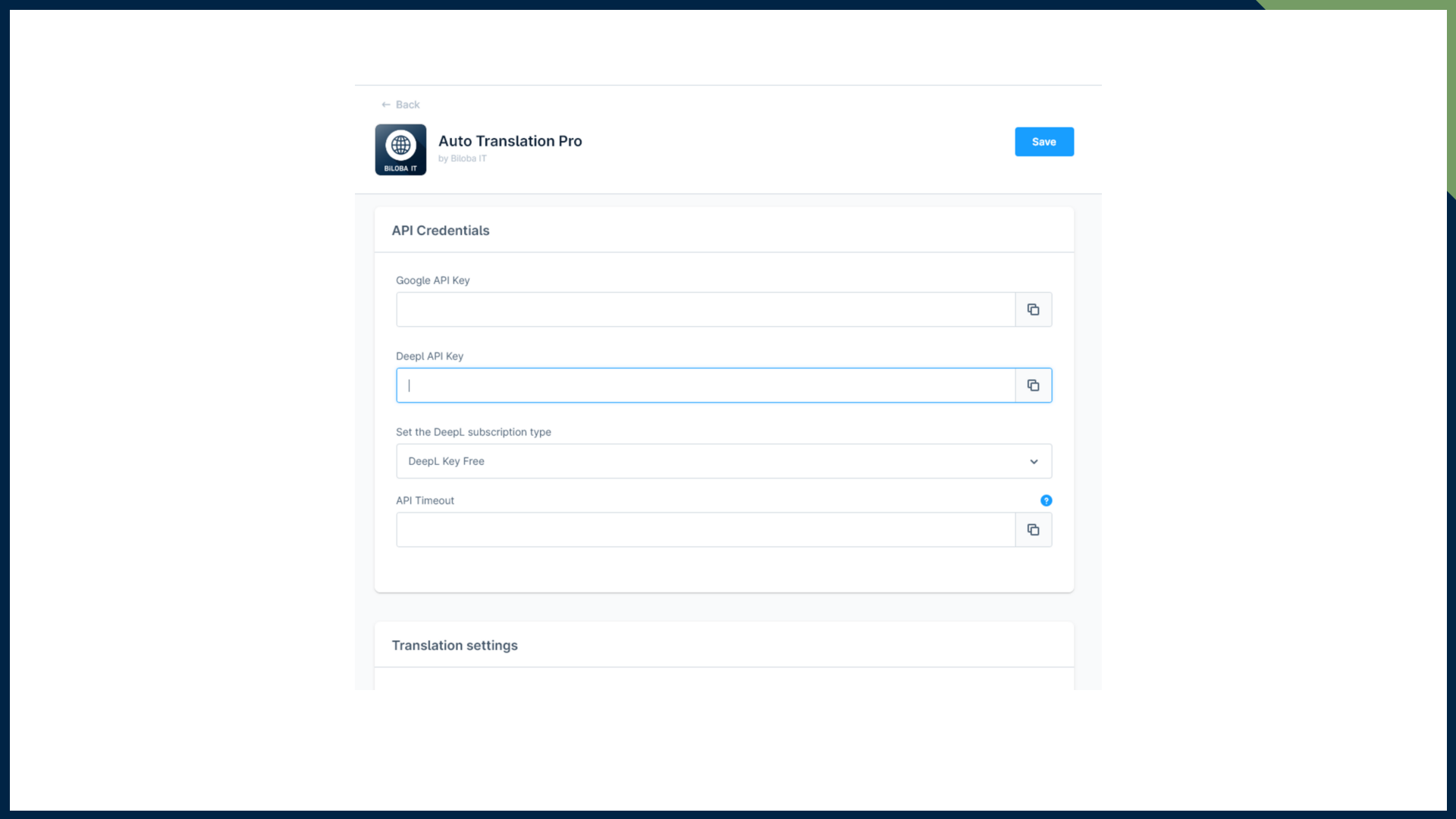Focus the API Timeout input field

[x=705, y=529]
